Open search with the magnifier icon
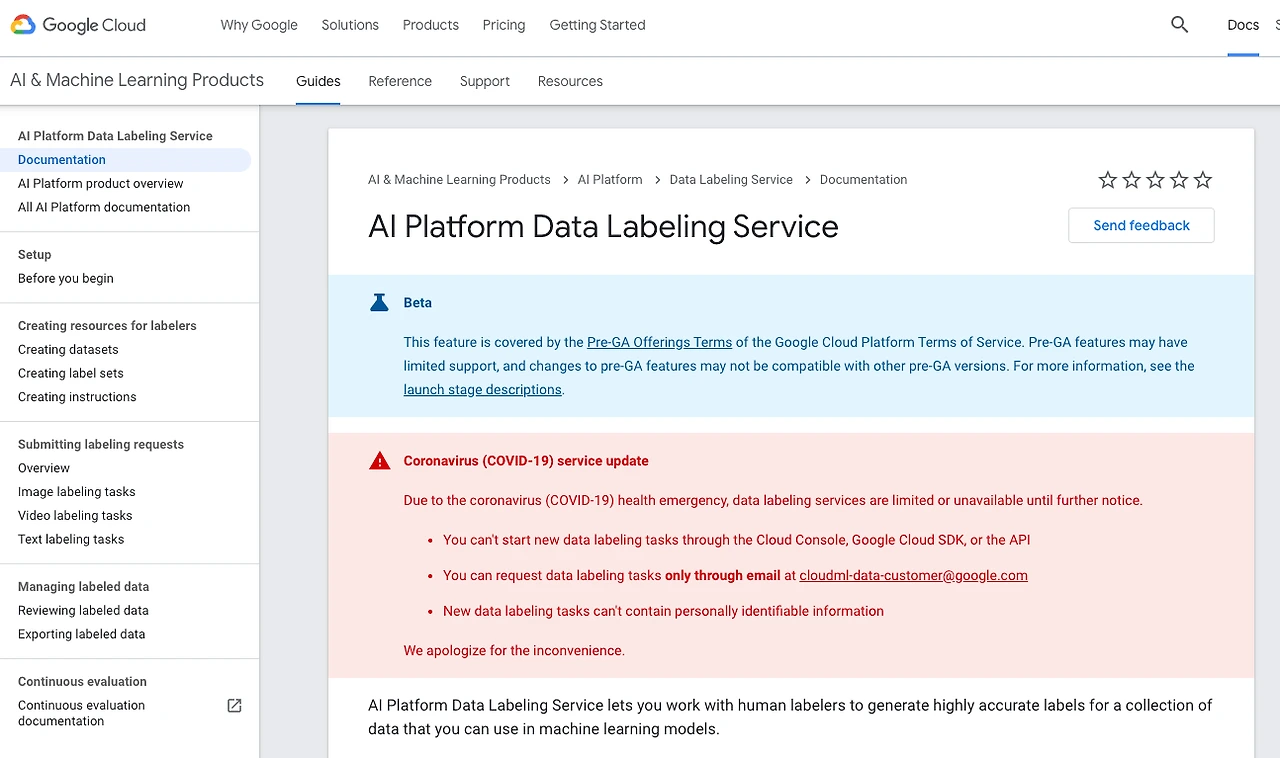The image size is (1280, 758). [x=1179, y=25]
